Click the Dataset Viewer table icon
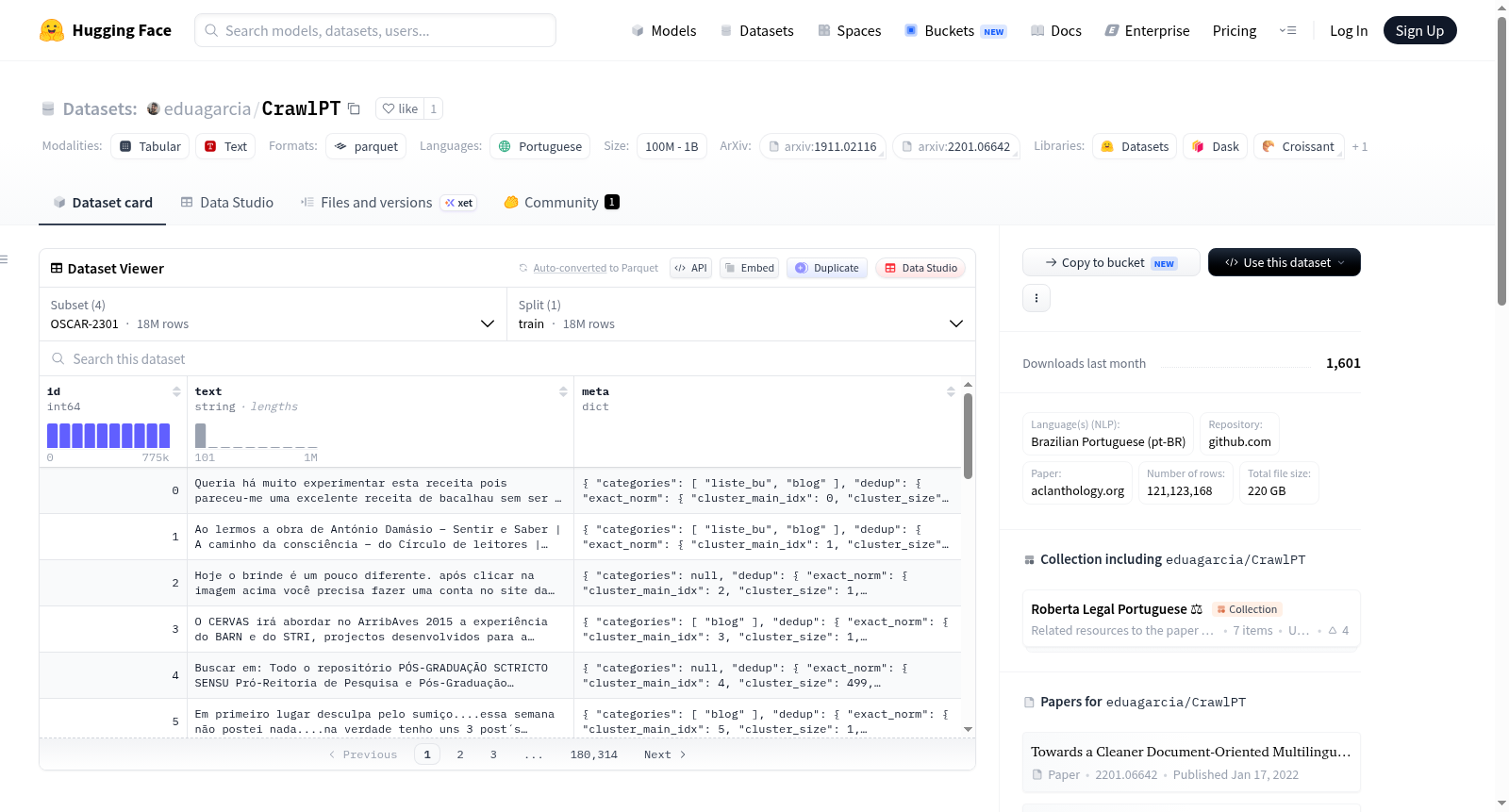1509x812 pixels. point(57,269)
